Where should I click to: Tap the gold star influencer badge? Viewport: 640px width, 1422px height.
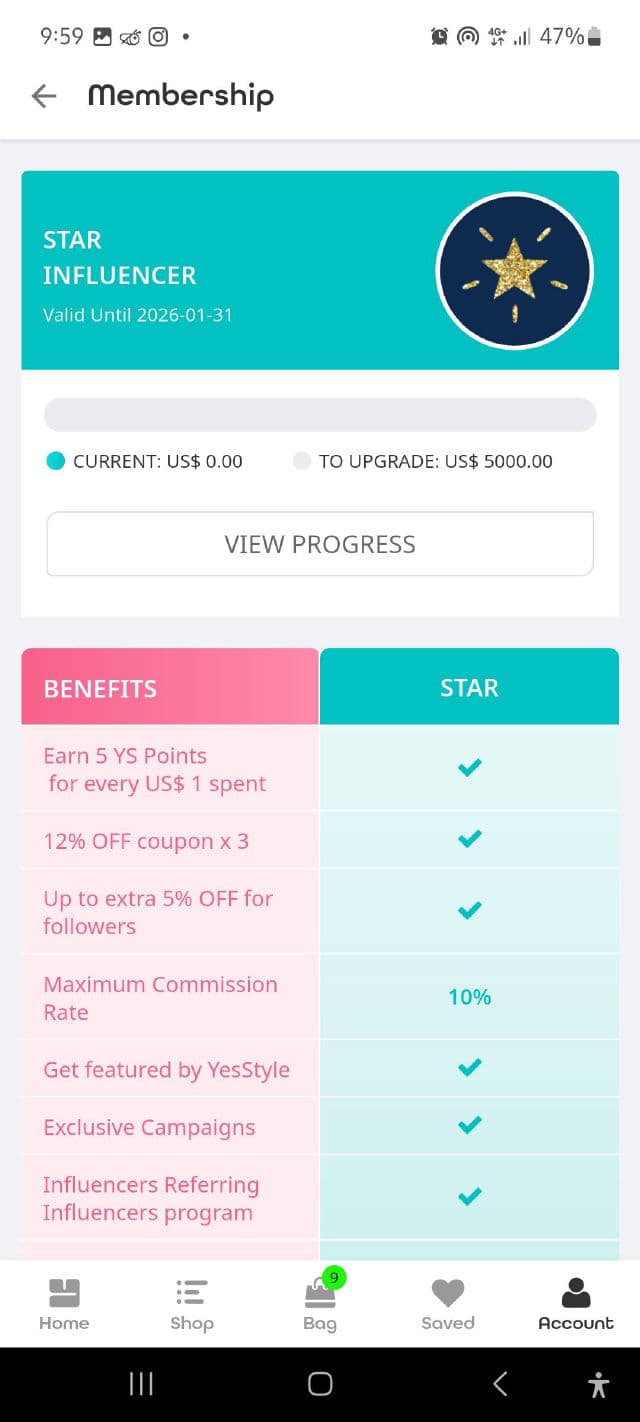[x=514, y=270]
